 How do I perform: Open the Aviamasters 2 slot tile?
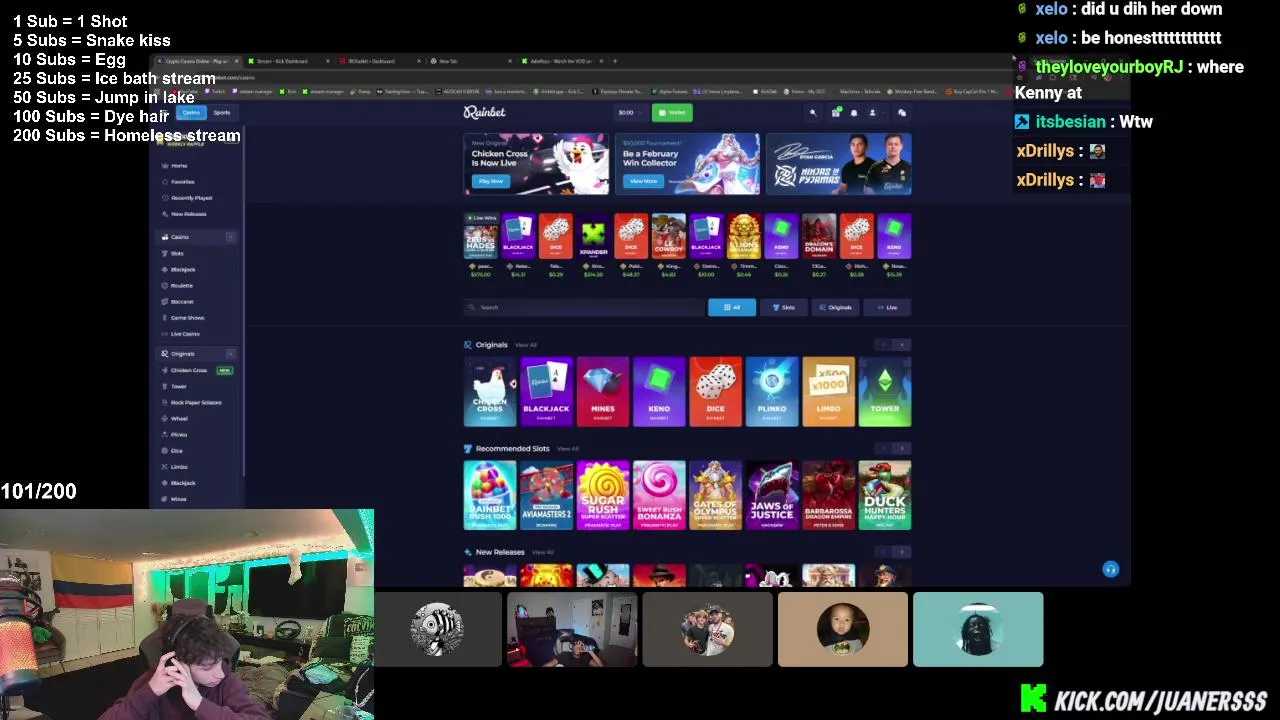(x=546, y=495)
